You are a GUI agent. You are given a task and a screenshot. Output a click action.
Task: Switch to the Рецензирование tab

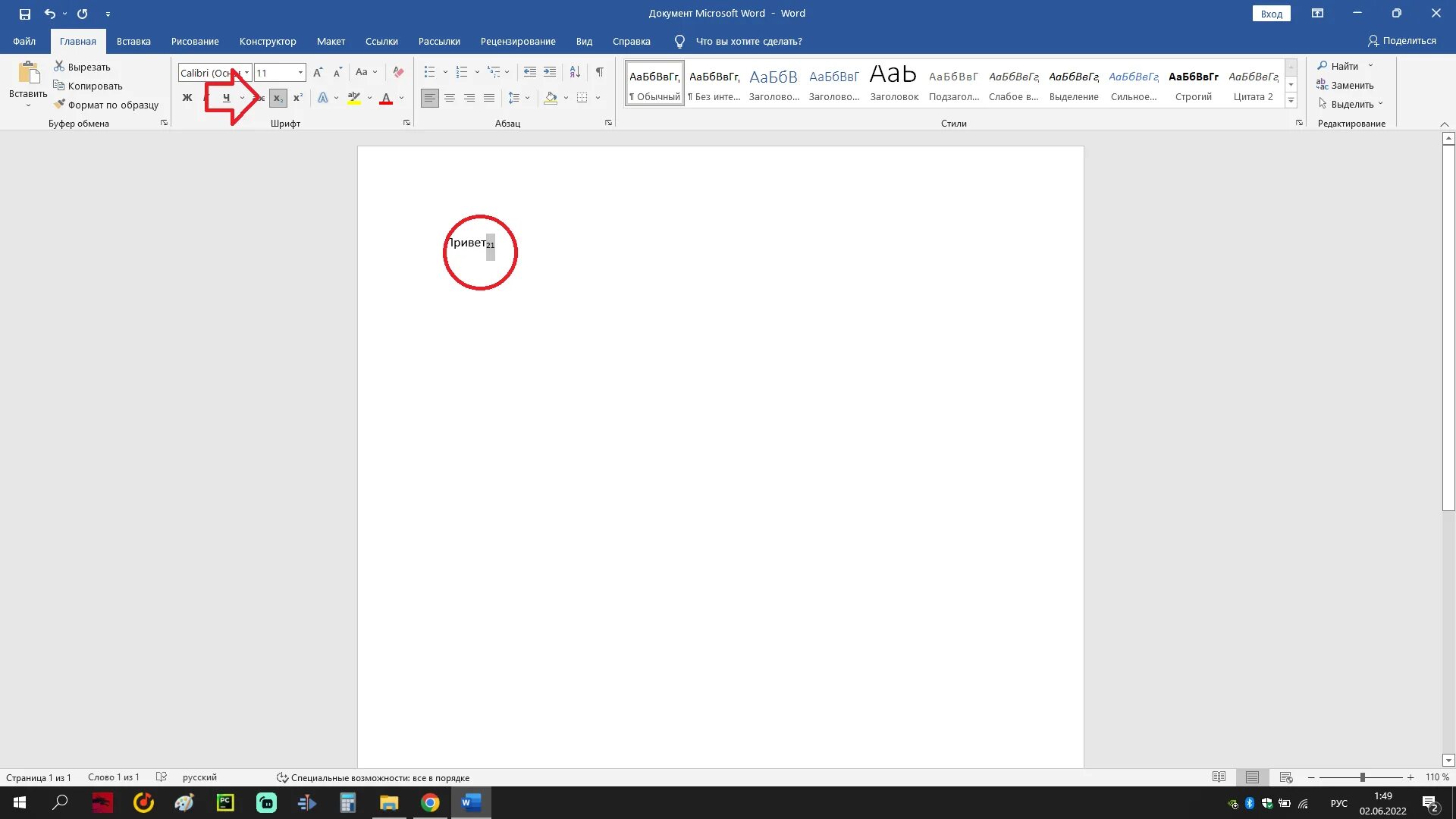[517, 41]
